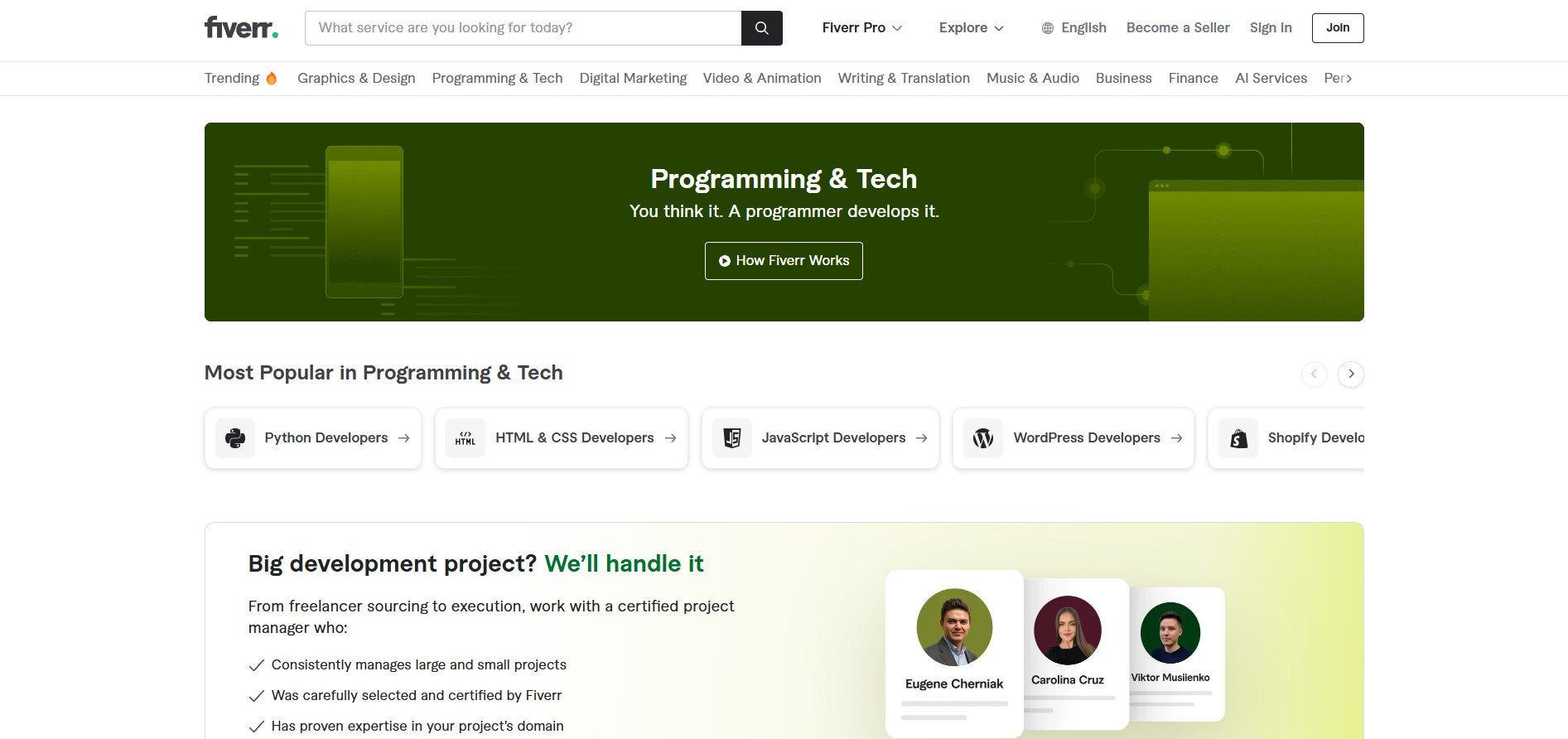The width and height of the screenshot is (1568, 739).
Task: Open the Shopify Developers card
Action: click(1286, 438)
